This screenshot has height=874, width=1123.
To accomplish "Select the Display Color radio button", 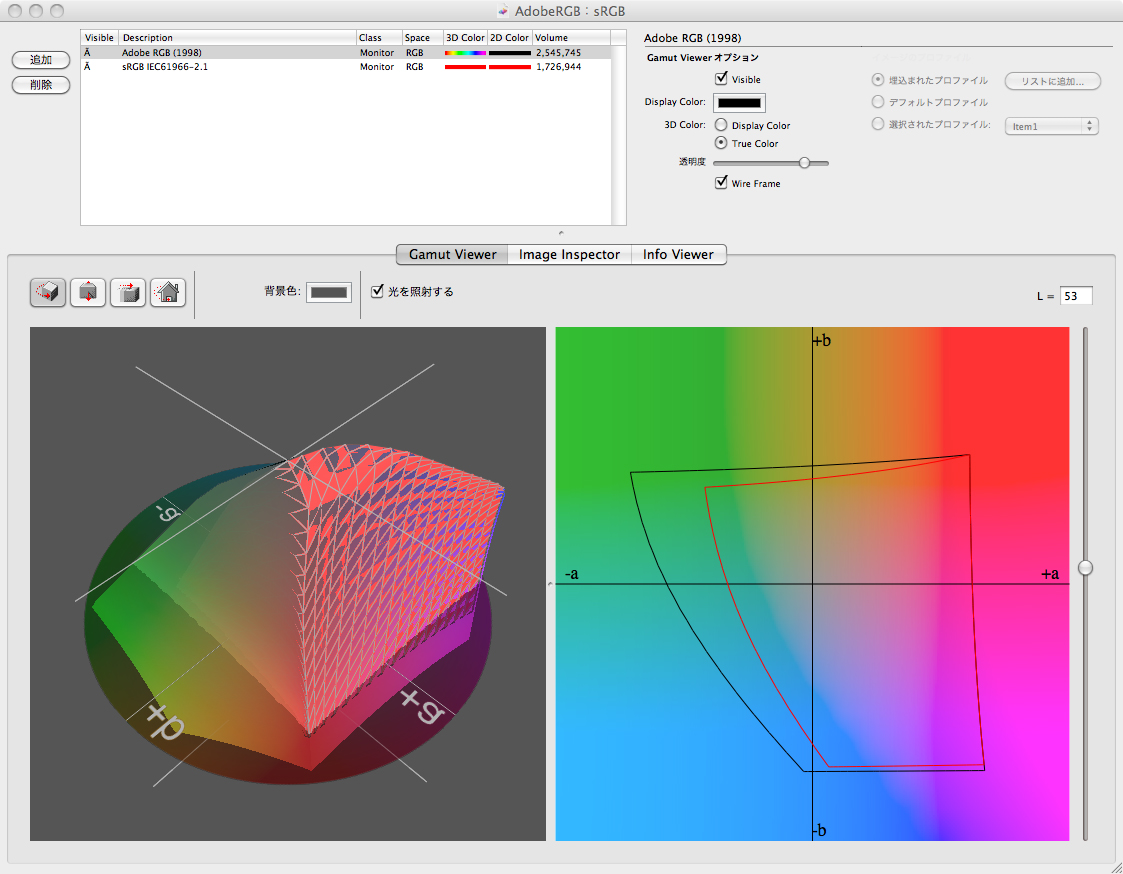I will point(721,125).
